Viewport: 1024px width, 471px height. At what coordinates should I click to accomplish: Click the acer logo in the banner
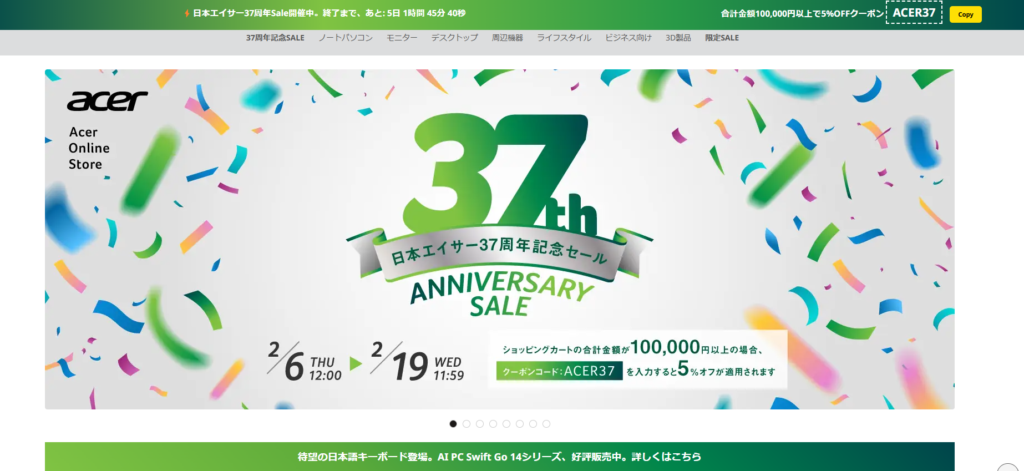(x=107, y=101)
